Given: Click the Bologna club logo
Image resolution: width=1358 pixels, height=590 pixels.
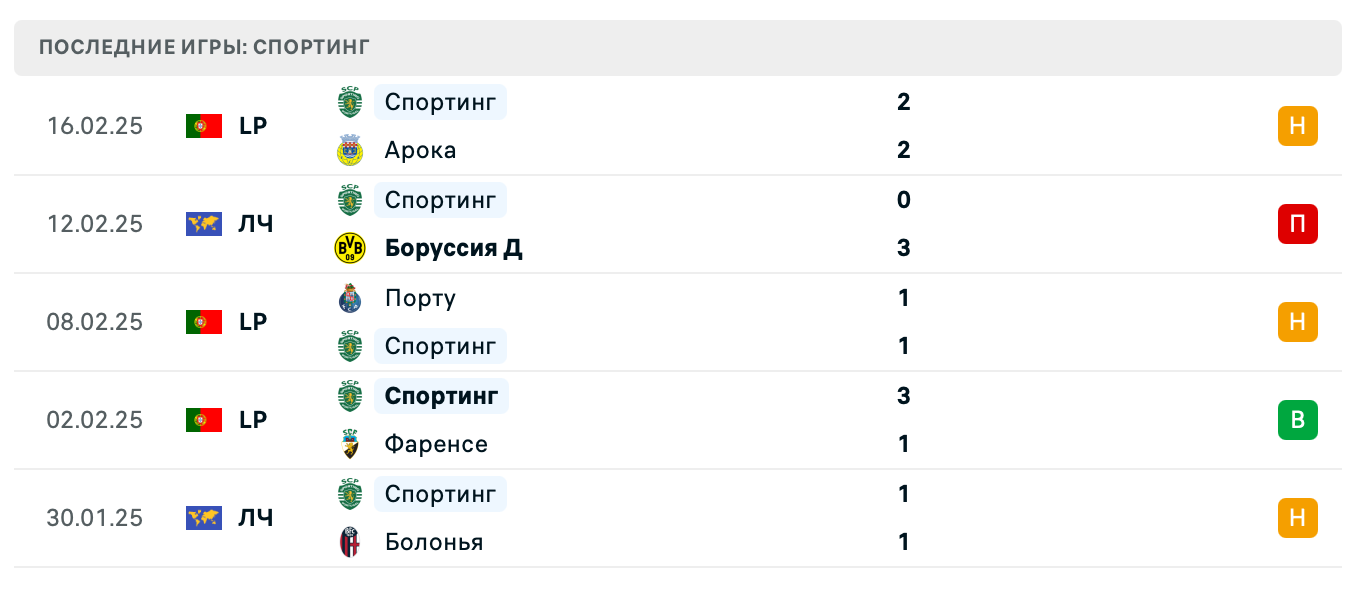Looking at the screenshot, I should click(348, 542).
